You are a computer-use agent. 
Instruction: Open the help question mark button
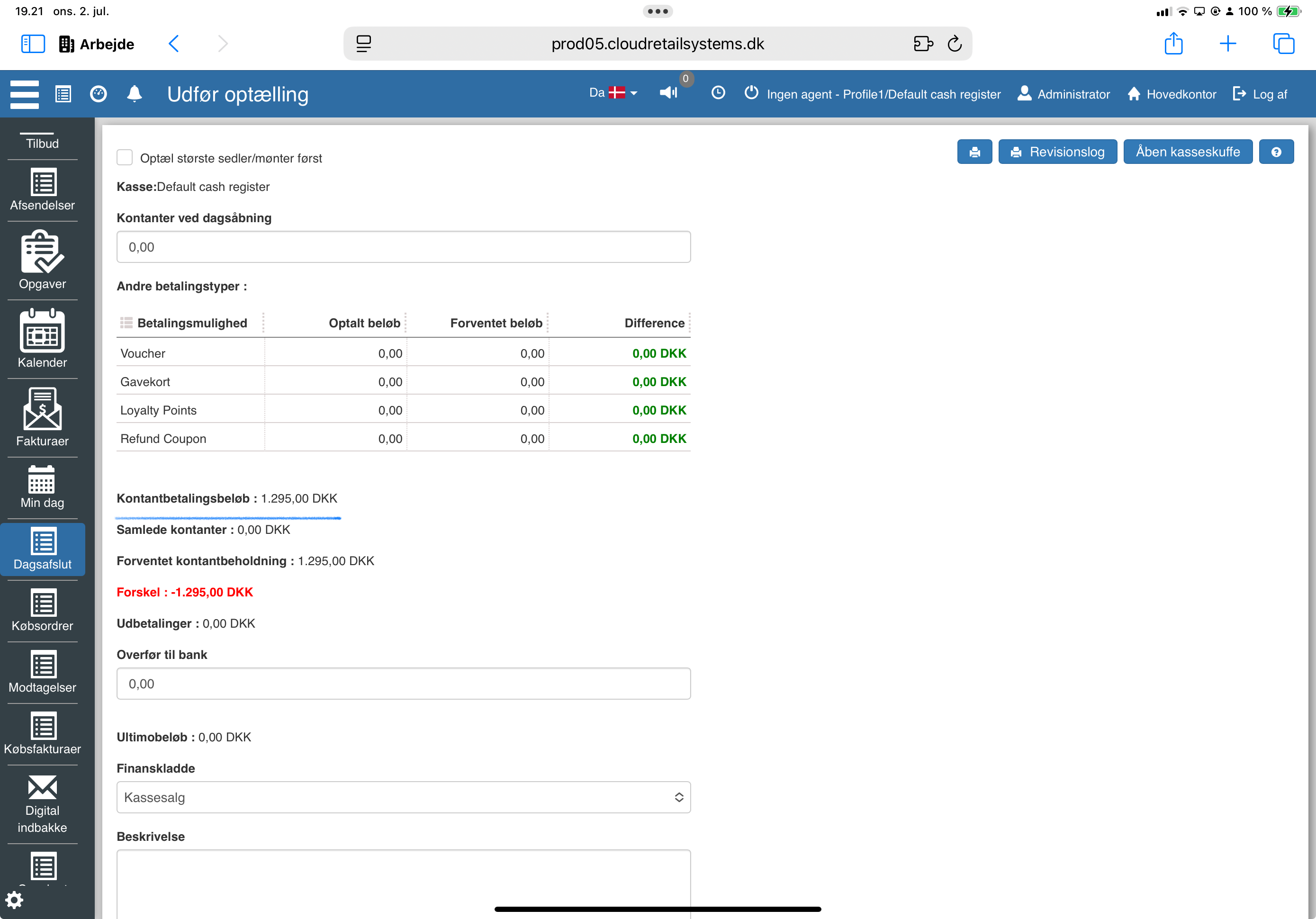pyautogui.click(x=1276, y=152)
